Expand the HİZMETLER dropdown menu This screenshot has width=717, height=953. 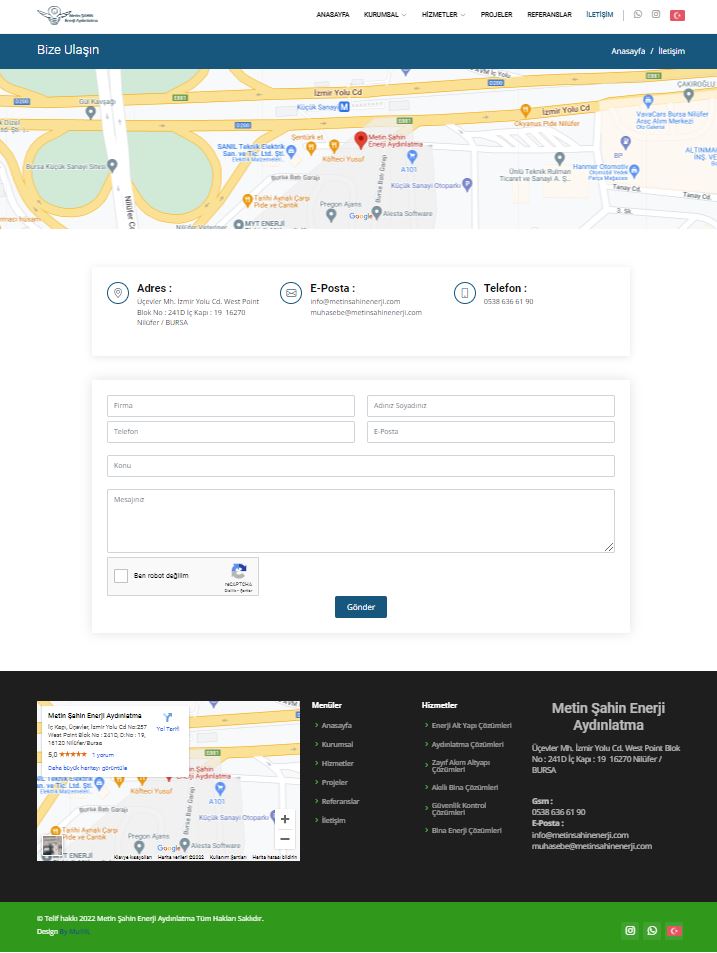[x=443, y=15]
